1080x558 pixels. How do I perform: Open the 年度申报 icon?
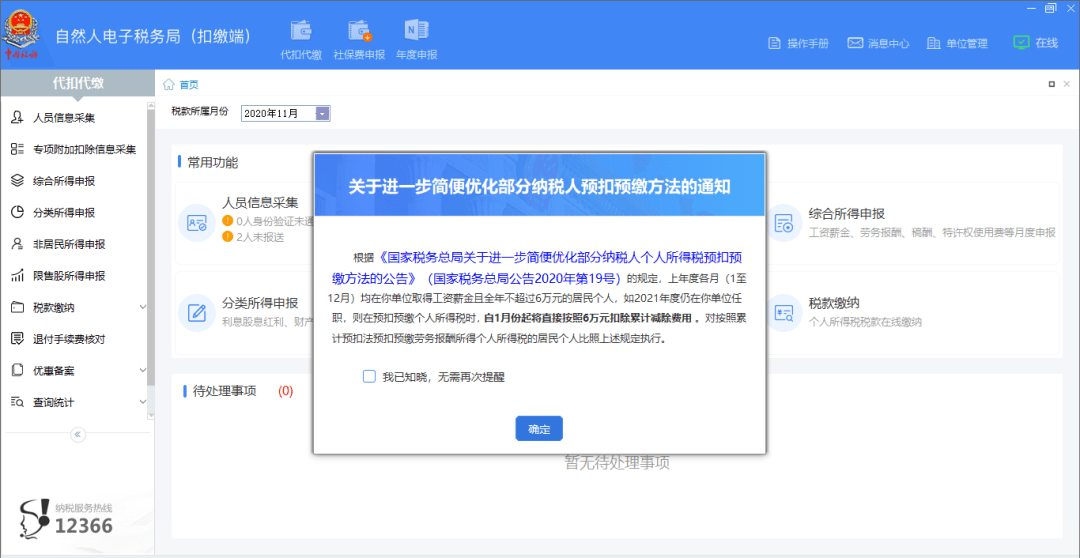point(417,31)
